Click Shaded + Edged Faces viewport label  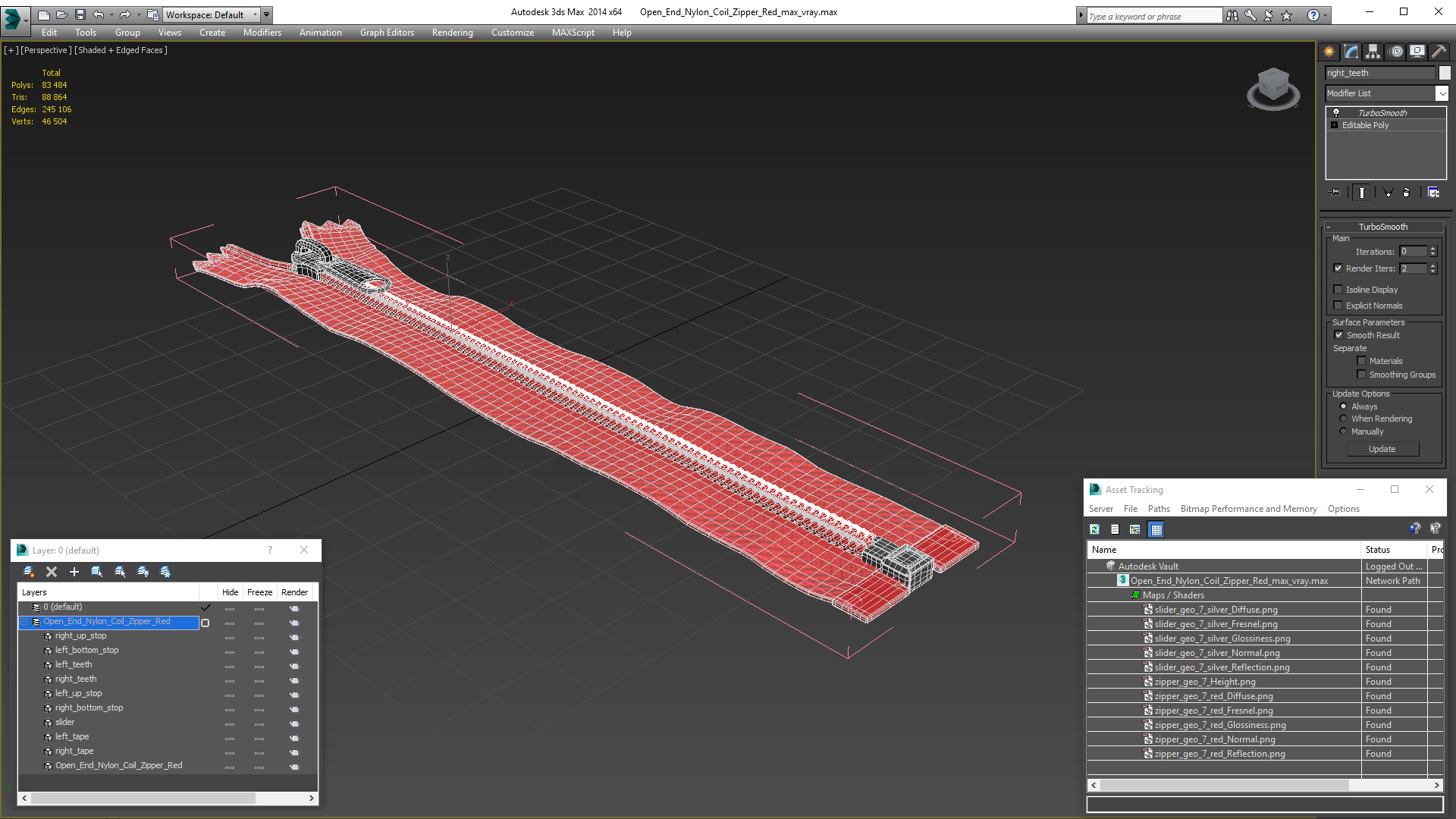121,50
